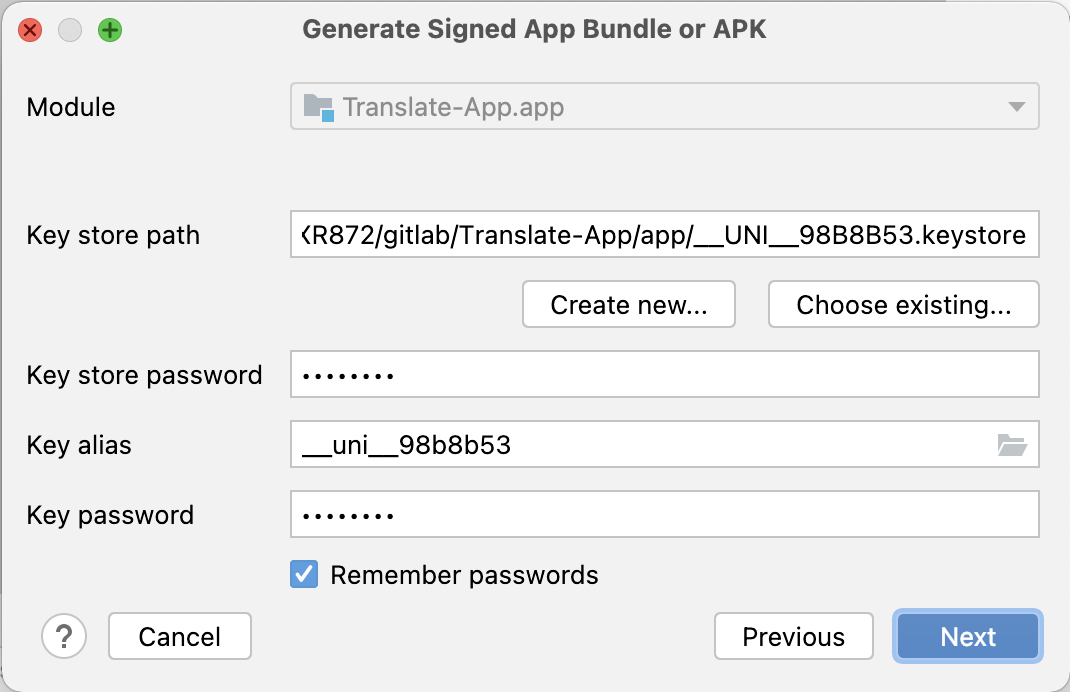The image size is (1070, 692).
Task: Go back with the Previous button
Action: point(794,636)
